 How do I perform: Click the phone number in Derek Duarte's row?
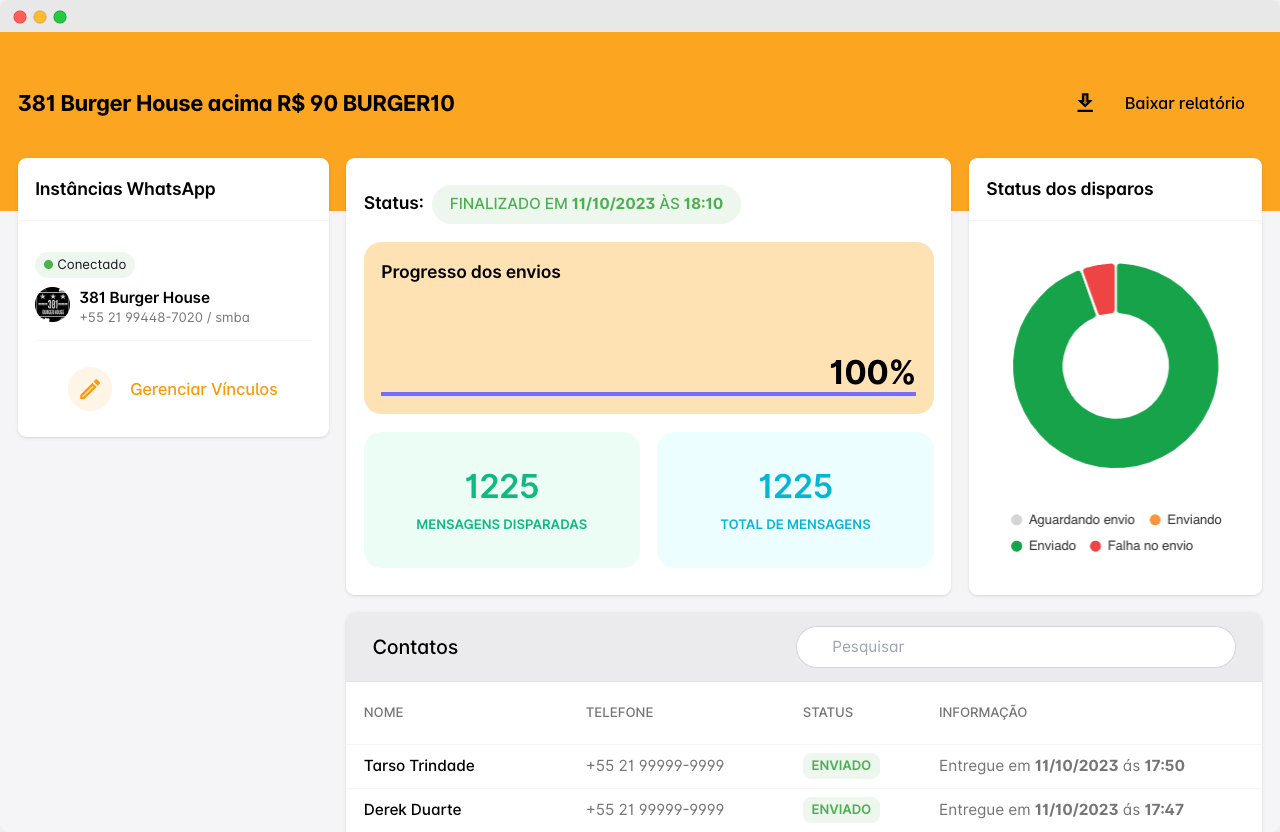tap(655, 810)
